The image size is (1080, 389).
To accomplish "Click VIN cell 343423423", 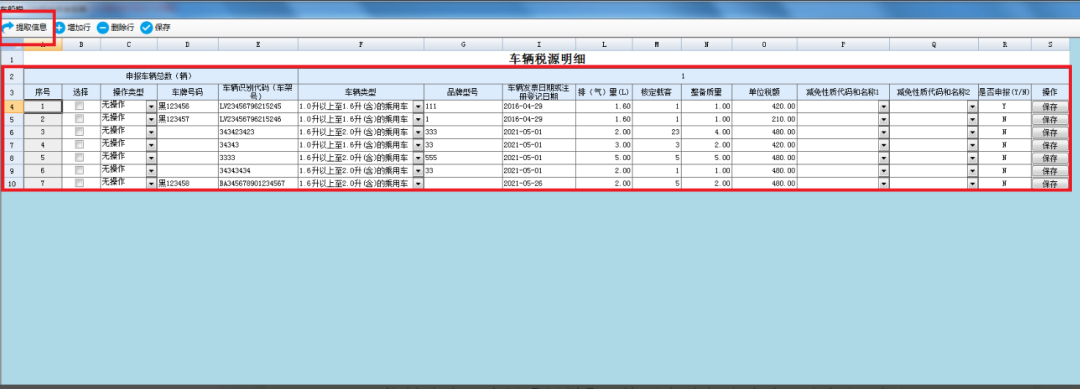I will pyautogui.click(x=258, y=132).
